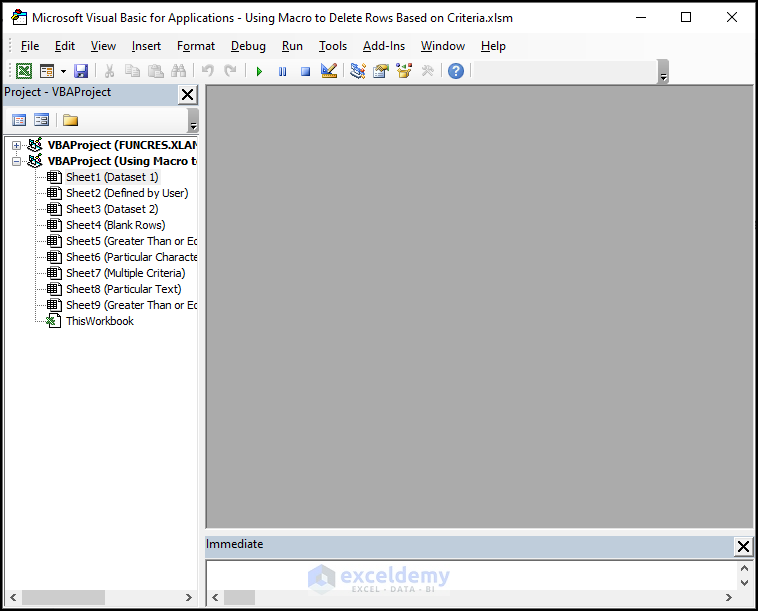Click Immediate window scroll right arrow
Image resolution: width=758 pixels, height=611 pixels.
(729, 597)
